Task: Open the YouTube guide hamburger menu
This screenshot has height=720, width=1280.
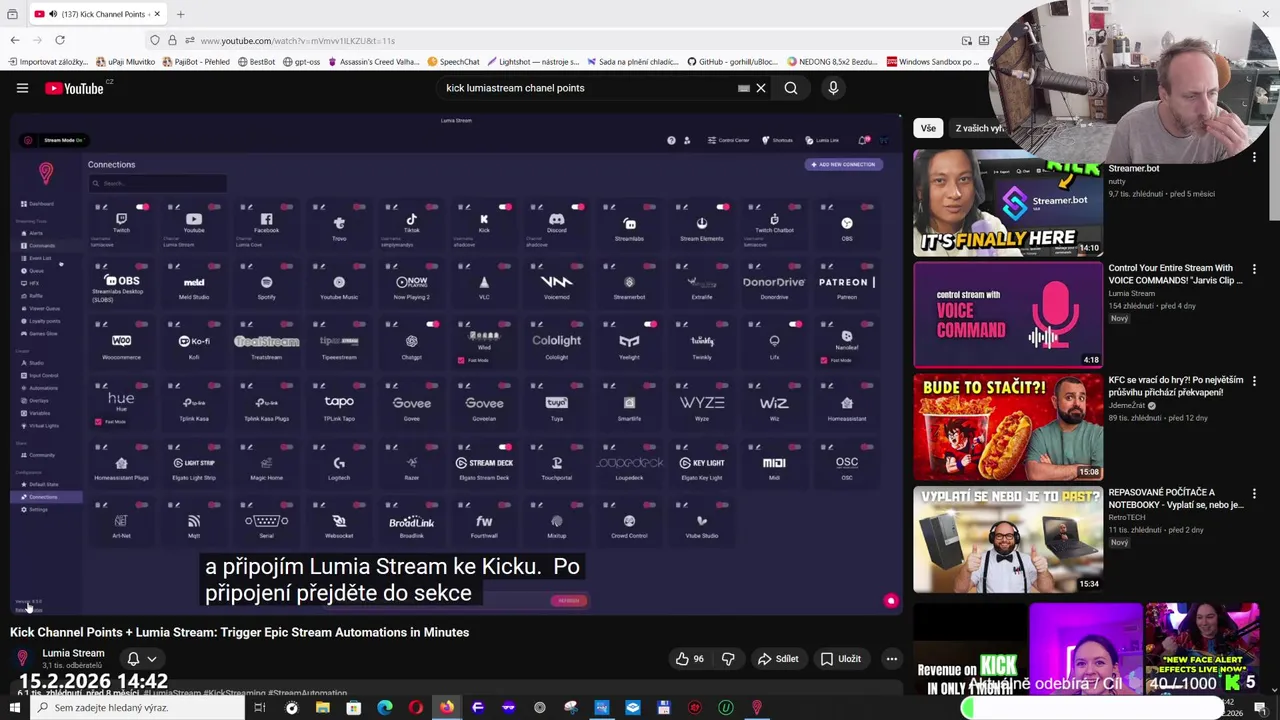Action: (x=22, y=88)
